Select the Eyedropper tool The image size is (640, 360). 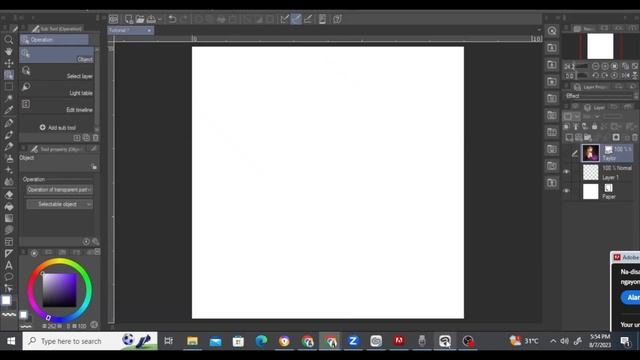[9, 110]
